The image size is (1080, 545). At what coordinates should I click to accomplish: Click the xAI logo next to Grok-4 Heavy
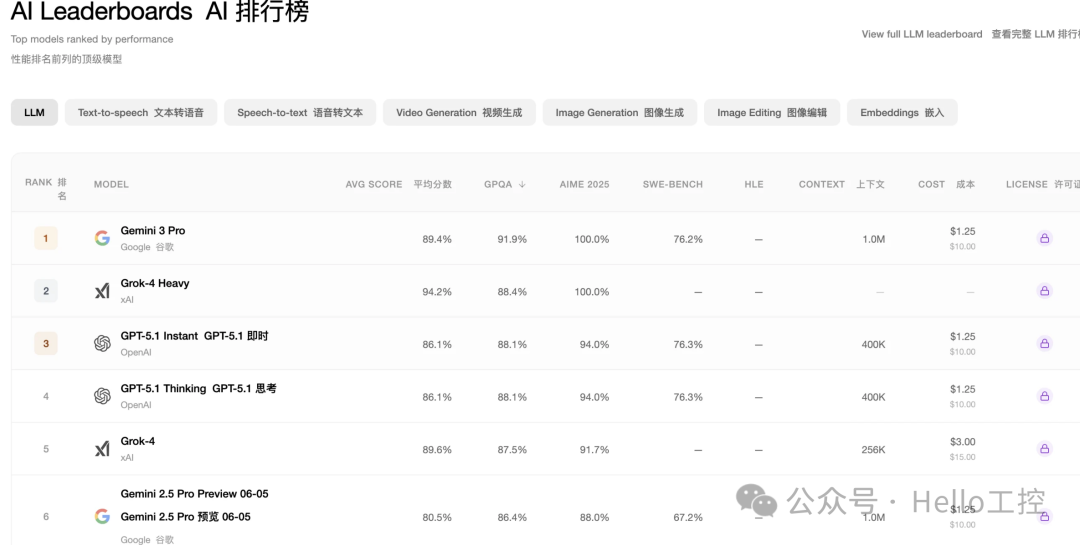102,291
